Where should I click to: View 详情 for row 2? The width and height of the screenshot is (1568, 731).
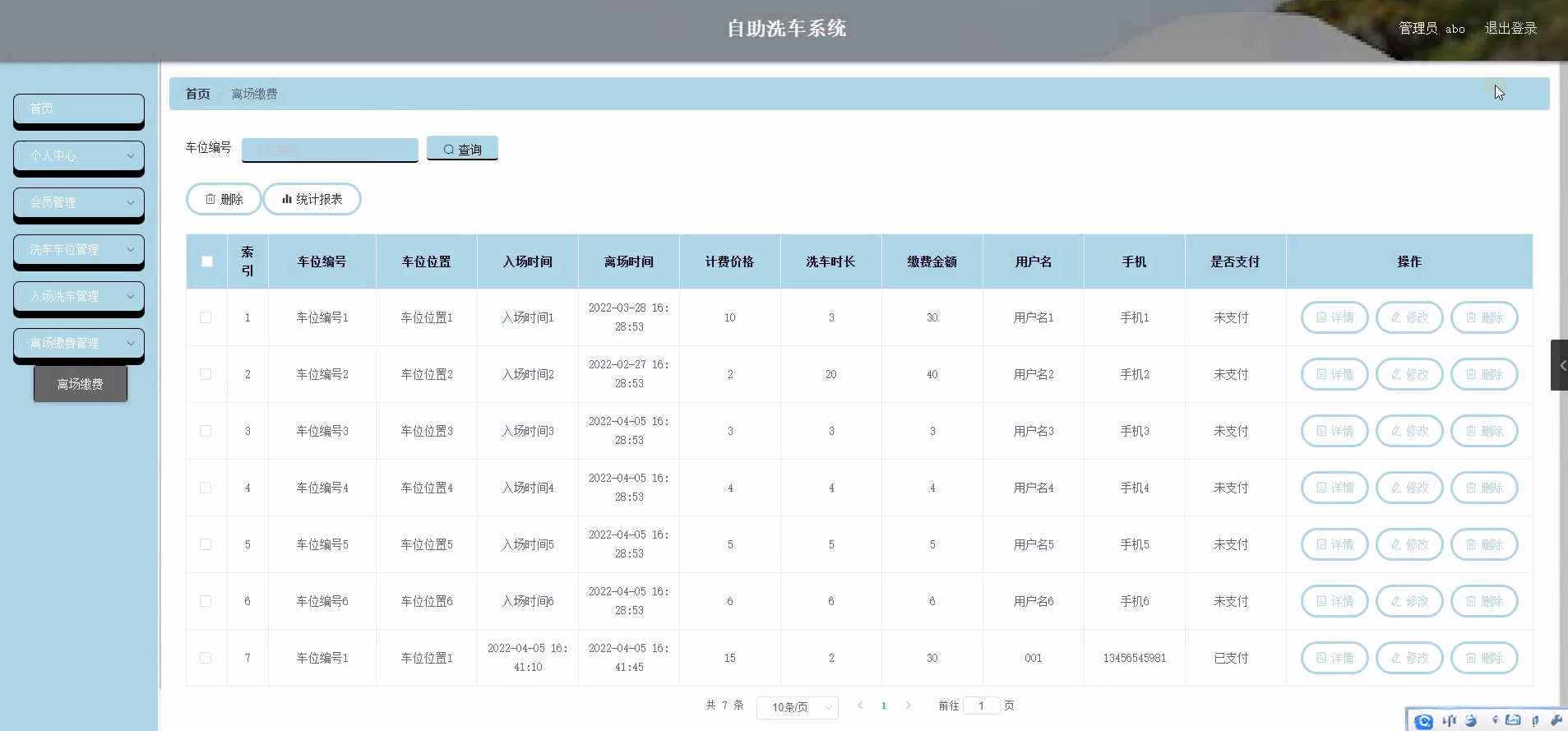click(x=1334, y=374)
